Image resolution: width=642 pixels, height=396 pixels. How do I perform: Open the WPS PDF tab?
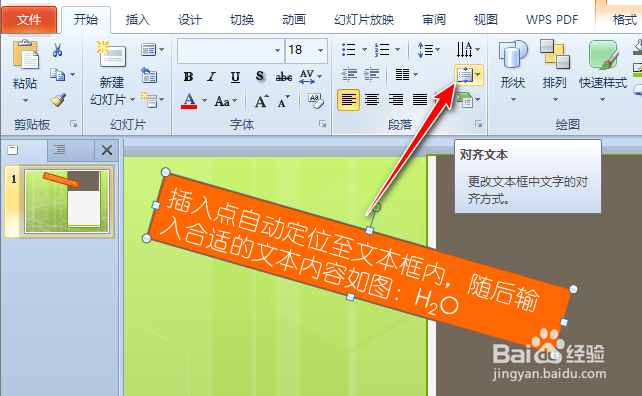(x=552, y=19)
